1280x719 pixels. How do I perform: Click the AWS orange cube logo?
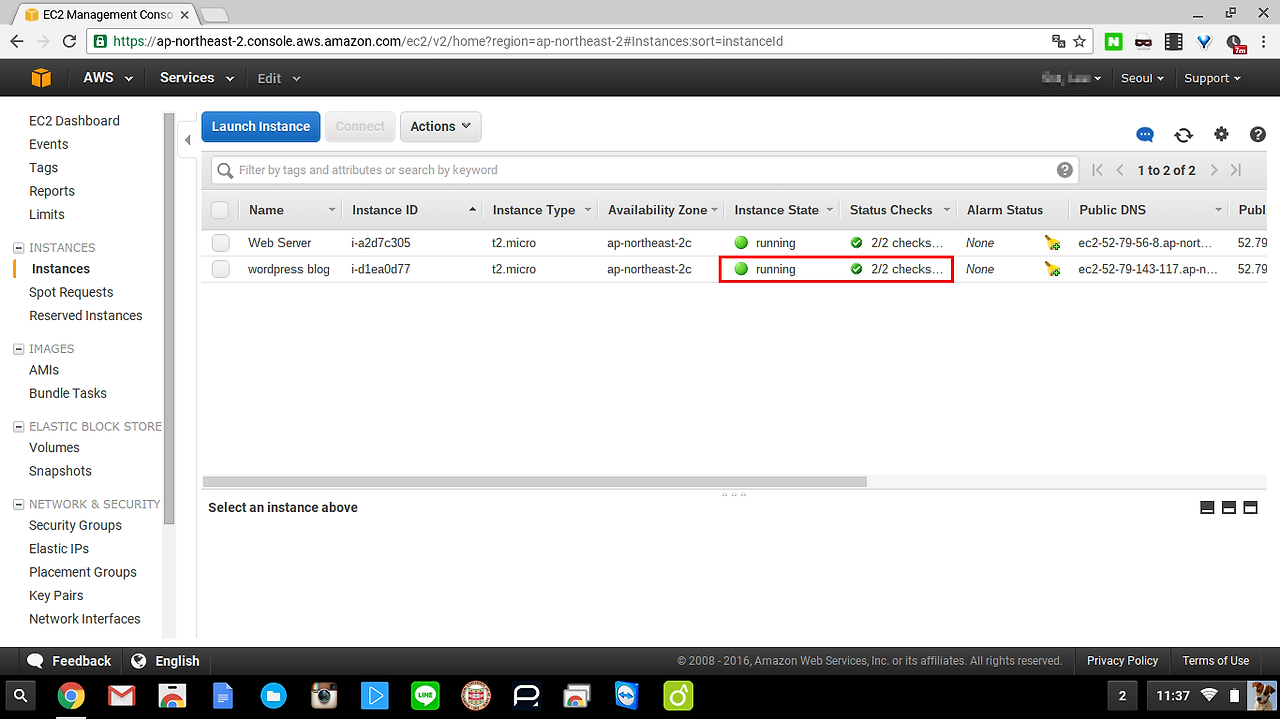click(41, 78)
